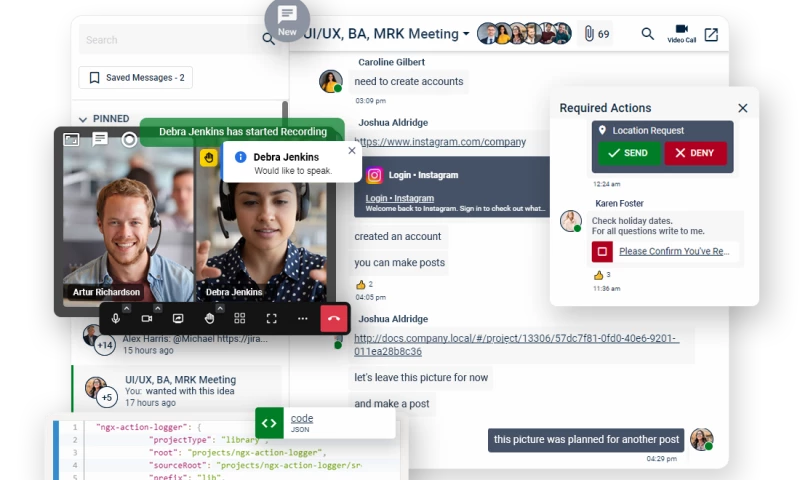Click the group members avatars in header
Screen dimensions: 800x480
click(524, 34)
